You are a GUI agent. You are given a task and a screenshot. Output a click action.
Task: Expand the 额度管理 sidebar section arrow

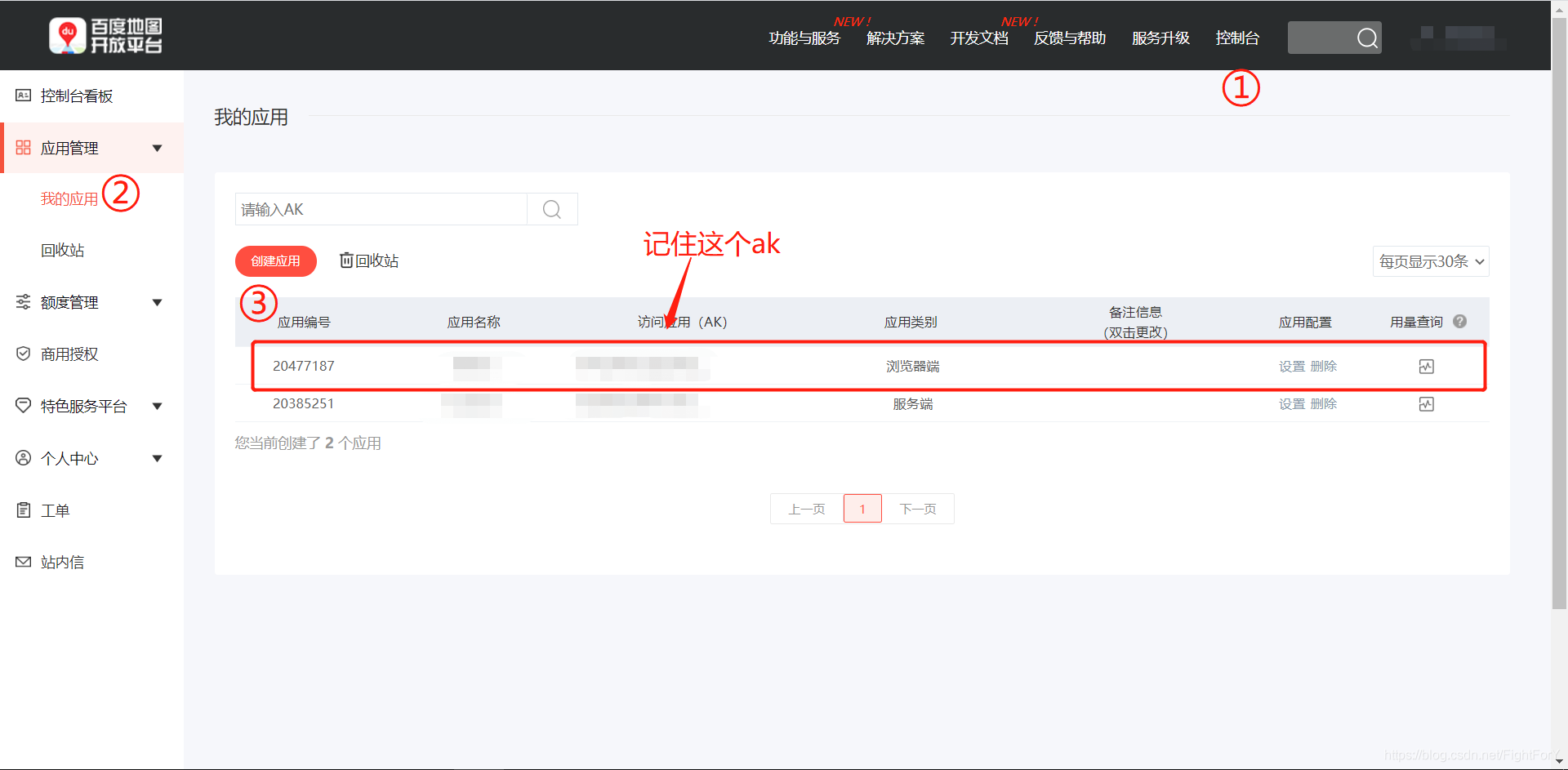pyautogui.click(x=158, y=302)
